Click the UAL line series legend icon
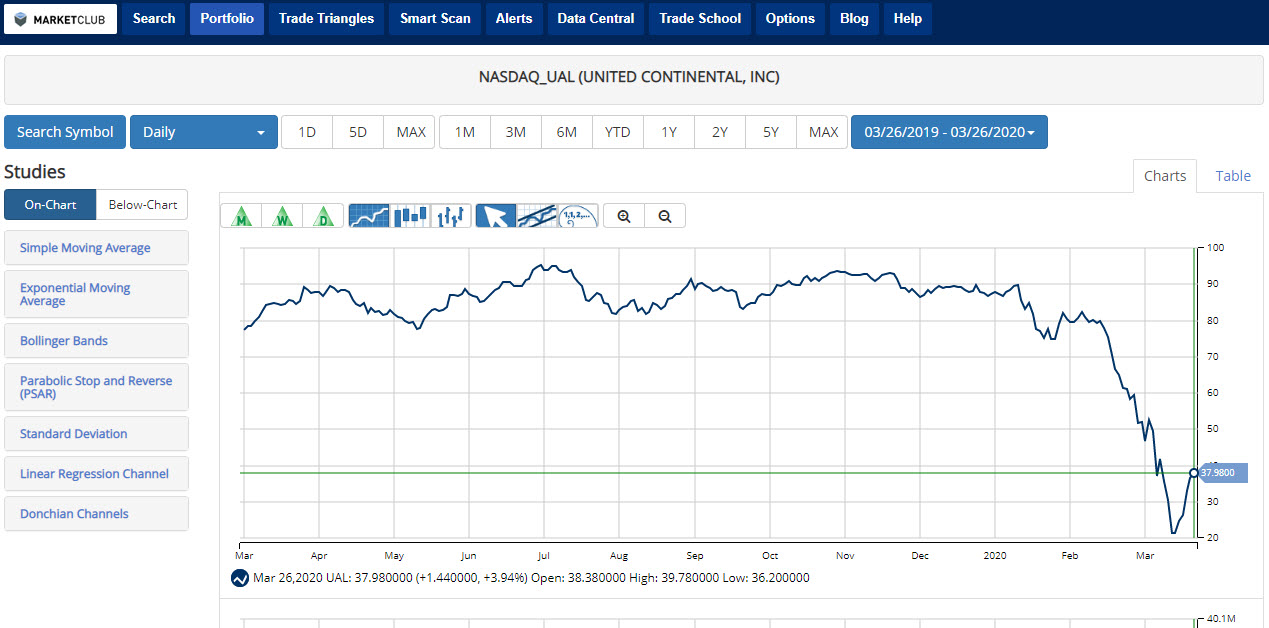Viewport: 1269px width, 628px height. [240, 578]
